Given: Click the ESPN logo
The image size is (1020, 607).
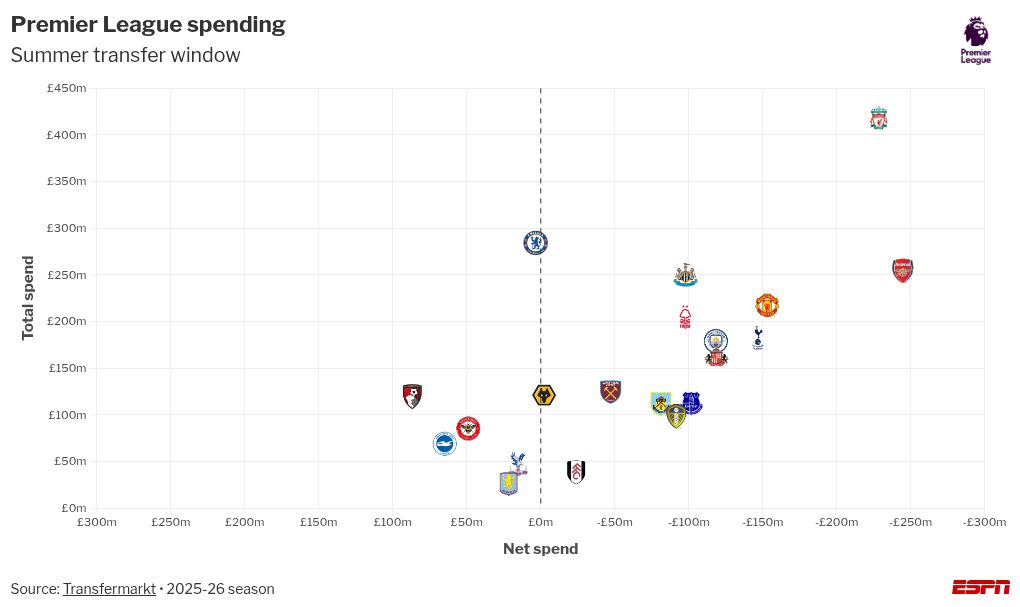Looking at the screenshot, I should pyautogui.click(x=980, y=587).
